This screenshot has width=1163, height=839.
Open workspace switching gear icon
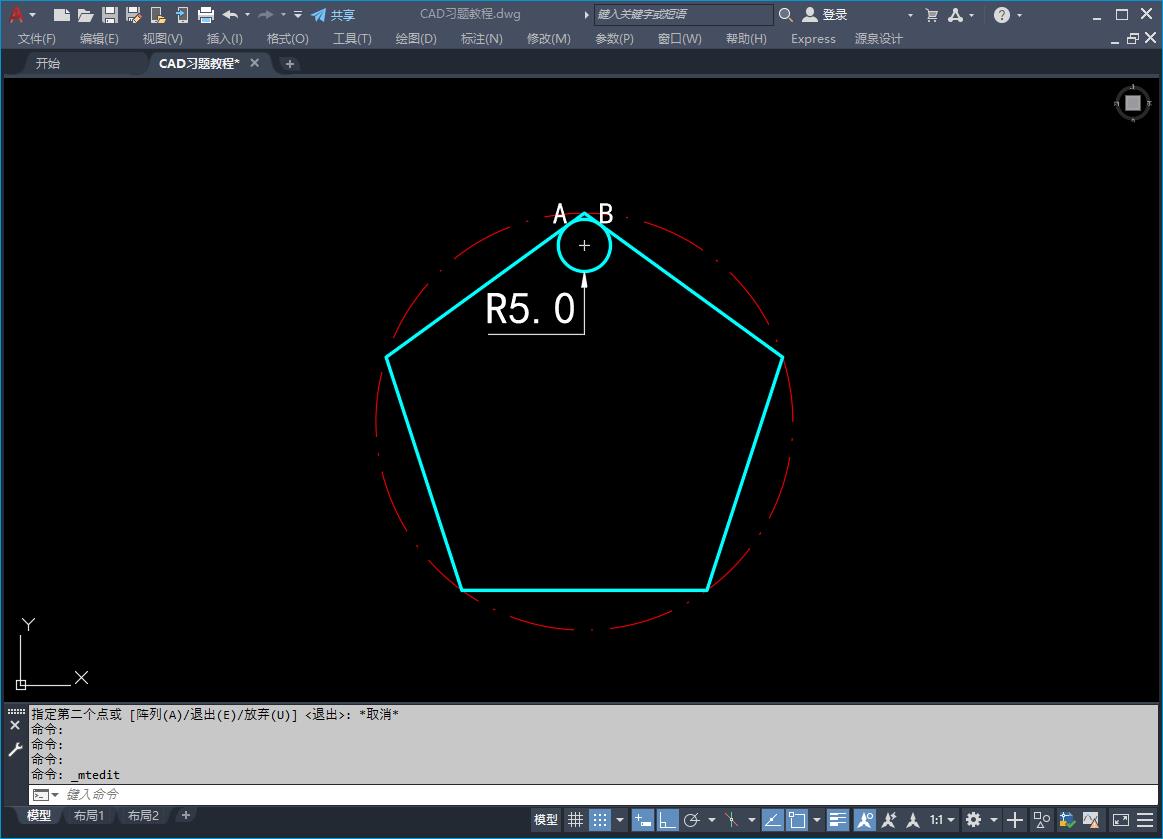tap(974, 820)
